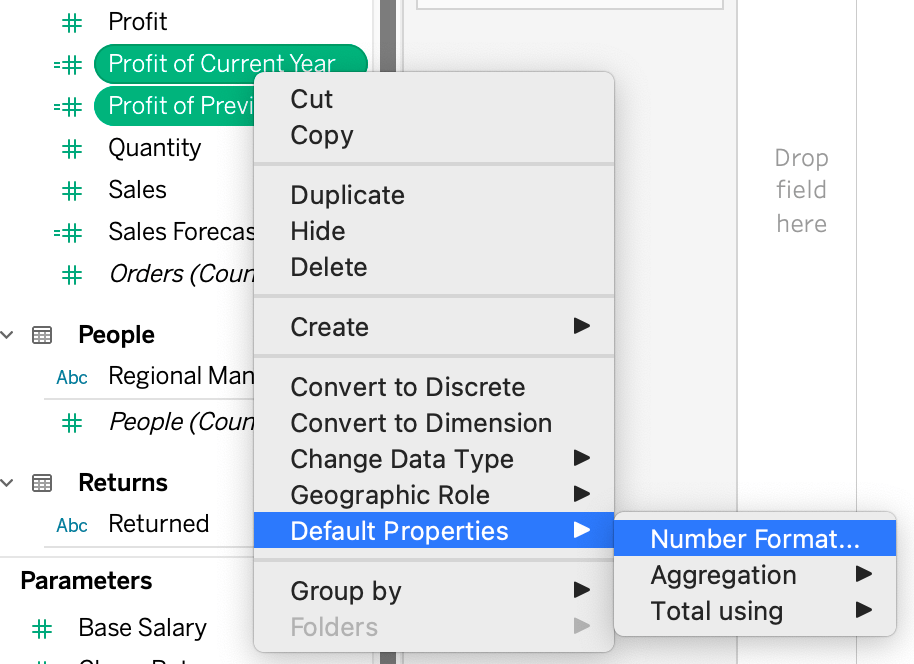The image size is (914, 664).
Task: Click the Abc icon beside Returned
Action: (72, 525)
